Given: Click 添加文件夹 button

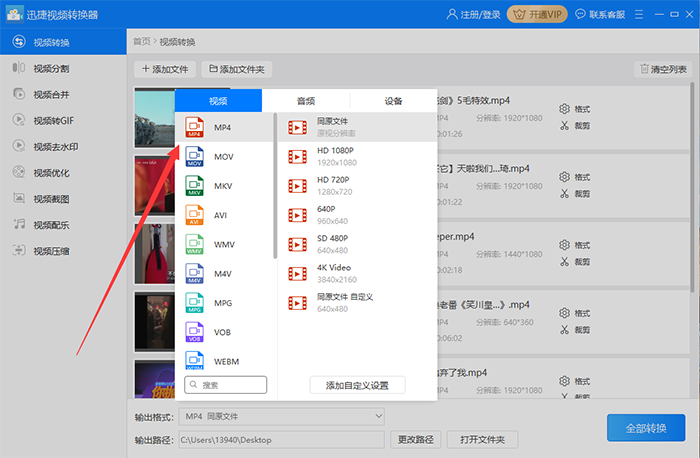Looking at the screenshot, I should (237, 69).
